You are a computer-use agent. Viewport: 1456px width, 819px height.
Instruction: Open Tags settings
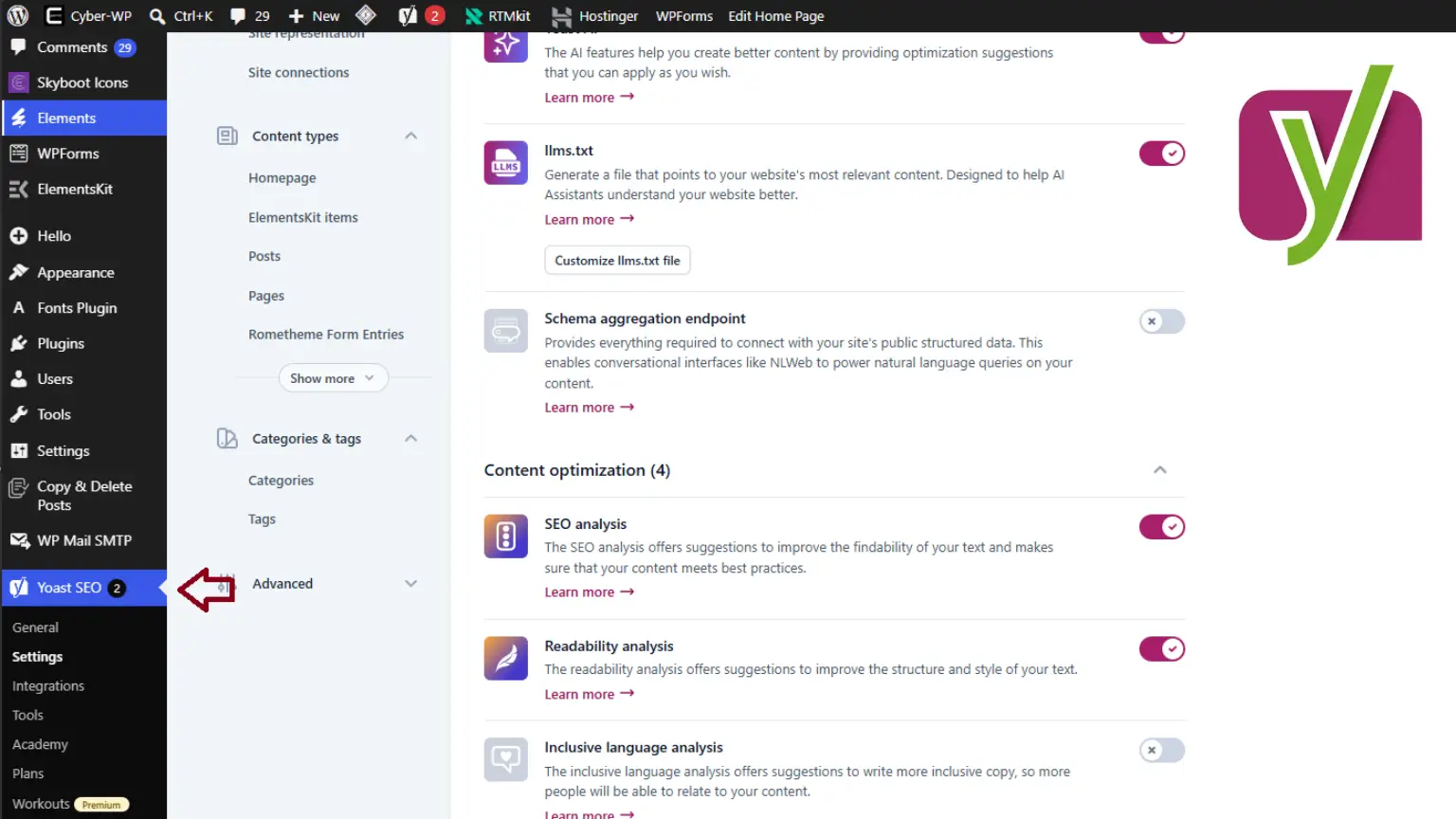pyautogui.click(x=262, y=519)
